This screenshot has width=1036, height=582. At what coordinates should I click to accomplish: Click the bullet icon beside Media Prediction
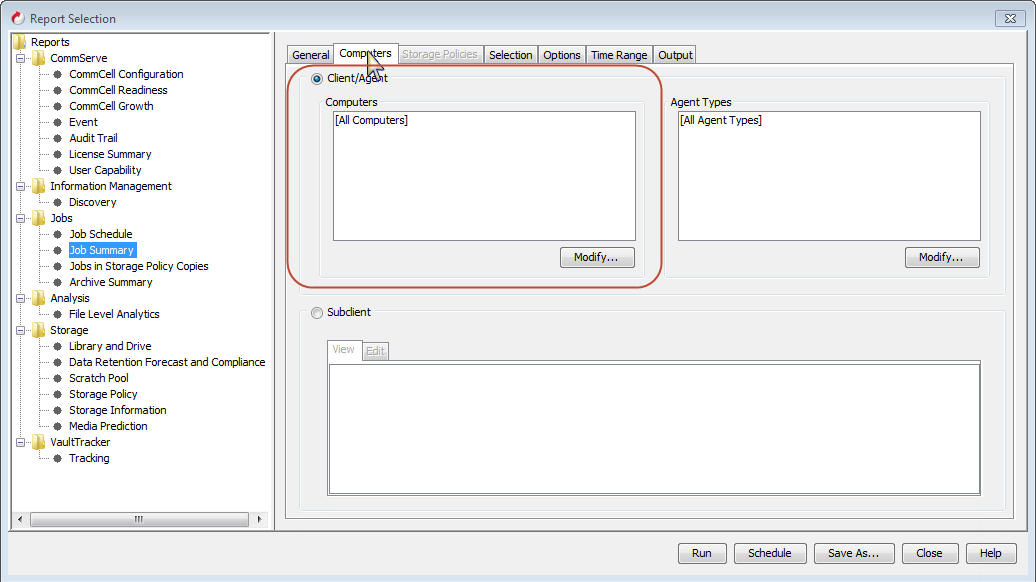(57, 426)
